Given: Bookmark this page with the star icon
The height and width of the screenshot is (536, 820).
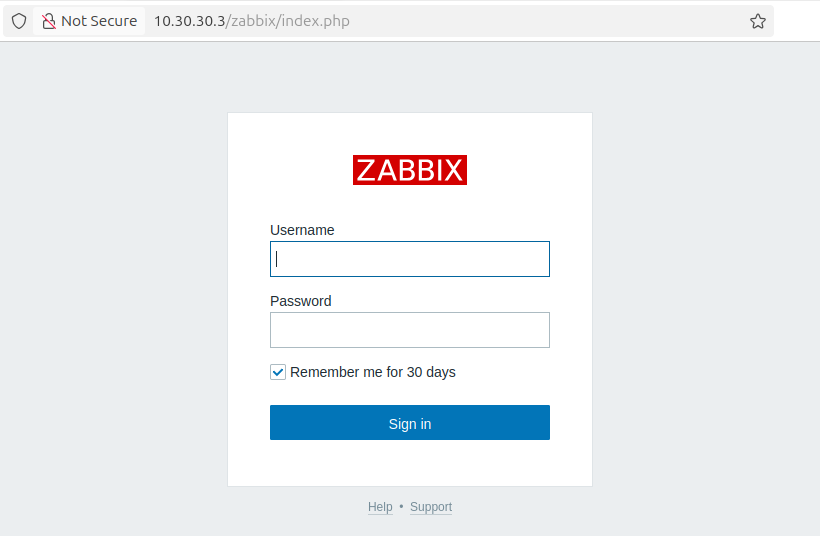Looking at the screenshot, I should pos(758,21).
